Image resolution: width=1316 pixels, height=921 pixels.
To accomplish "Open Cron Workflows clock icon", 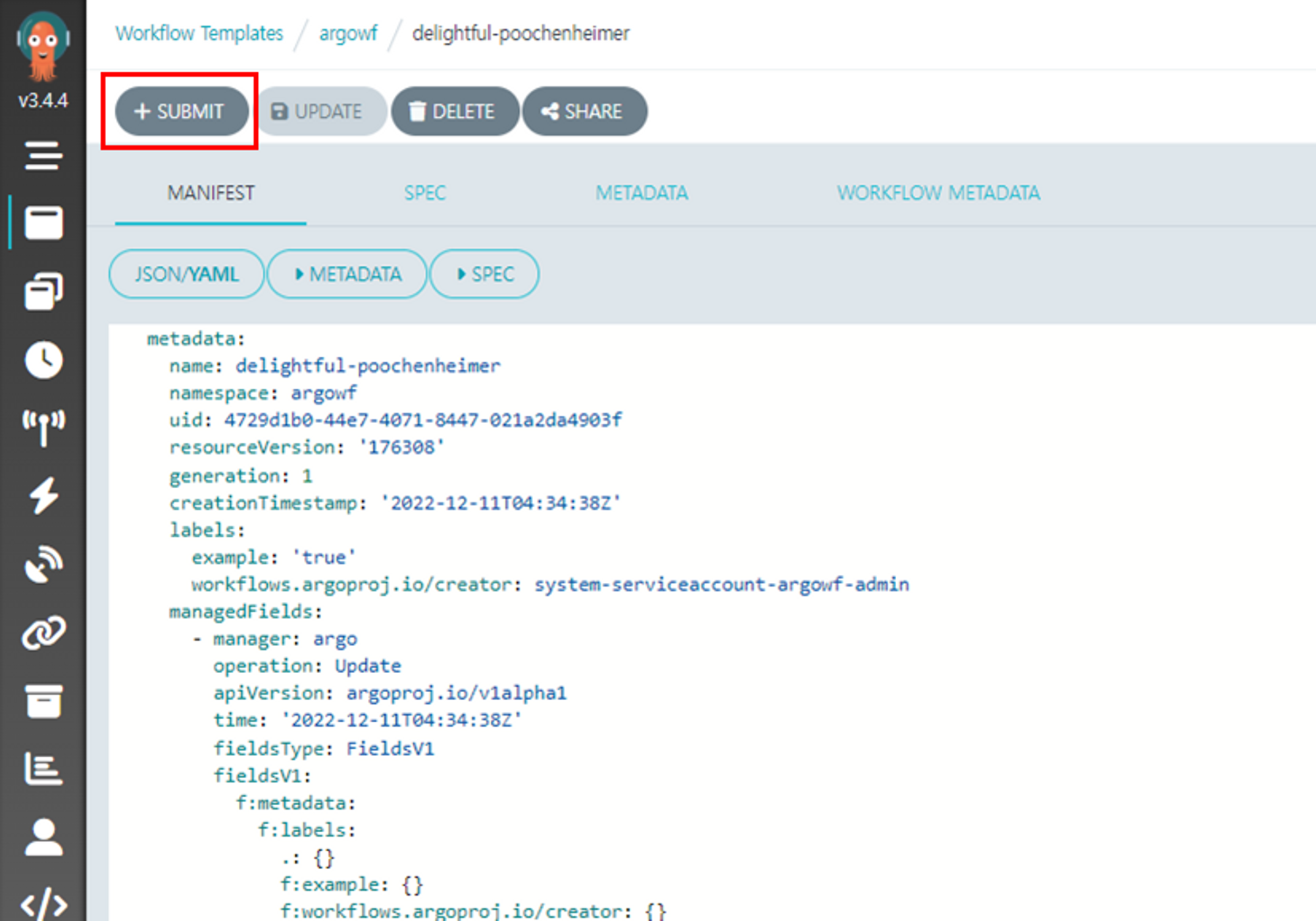I will (43, 360).
